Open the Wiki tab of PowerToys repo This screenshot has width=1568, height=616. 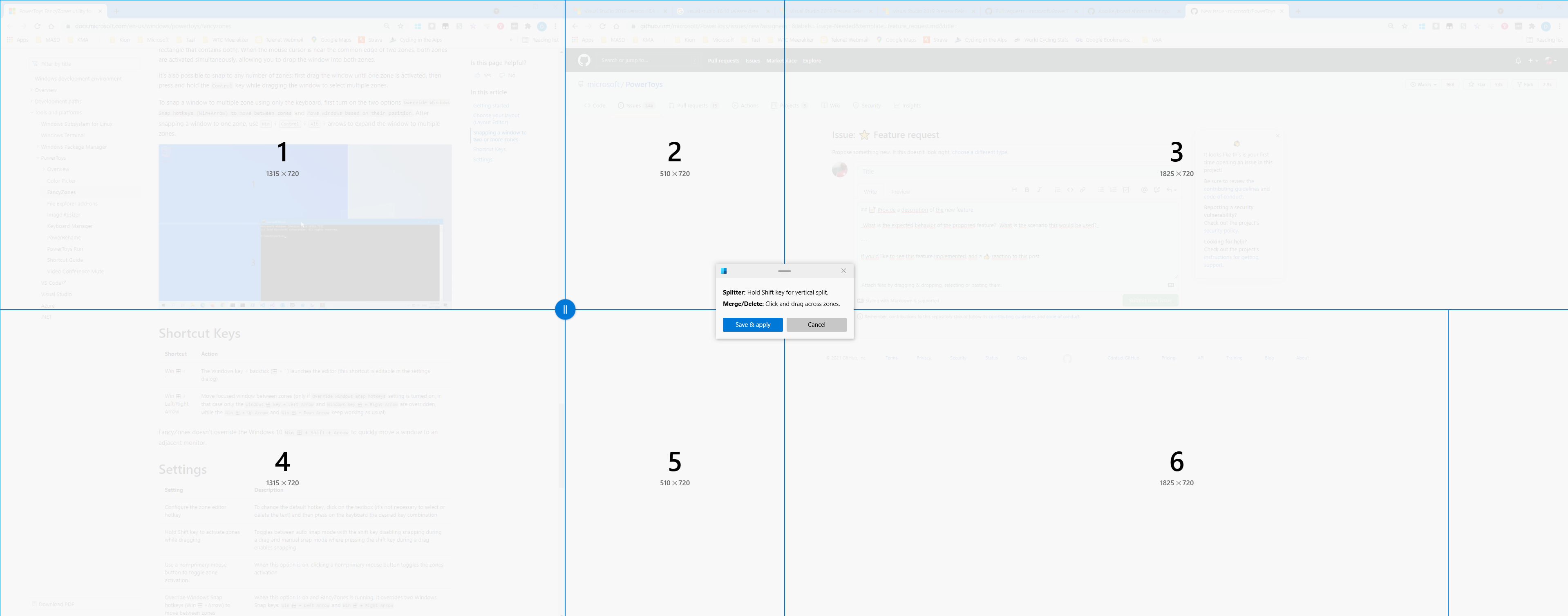(830, 105)
